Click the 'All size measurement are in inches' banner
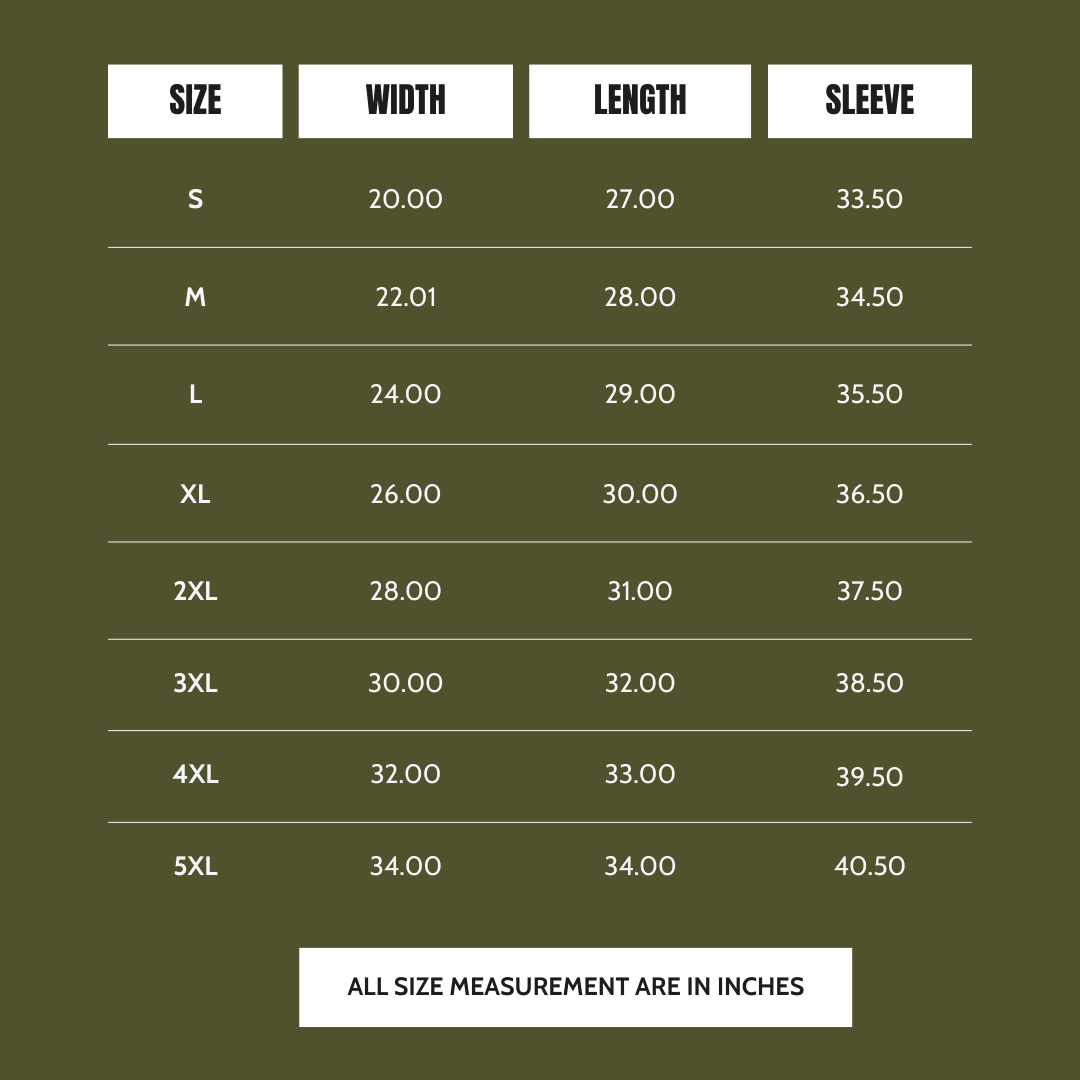Screen dimensions: 1080x1080 pos(575,987)
